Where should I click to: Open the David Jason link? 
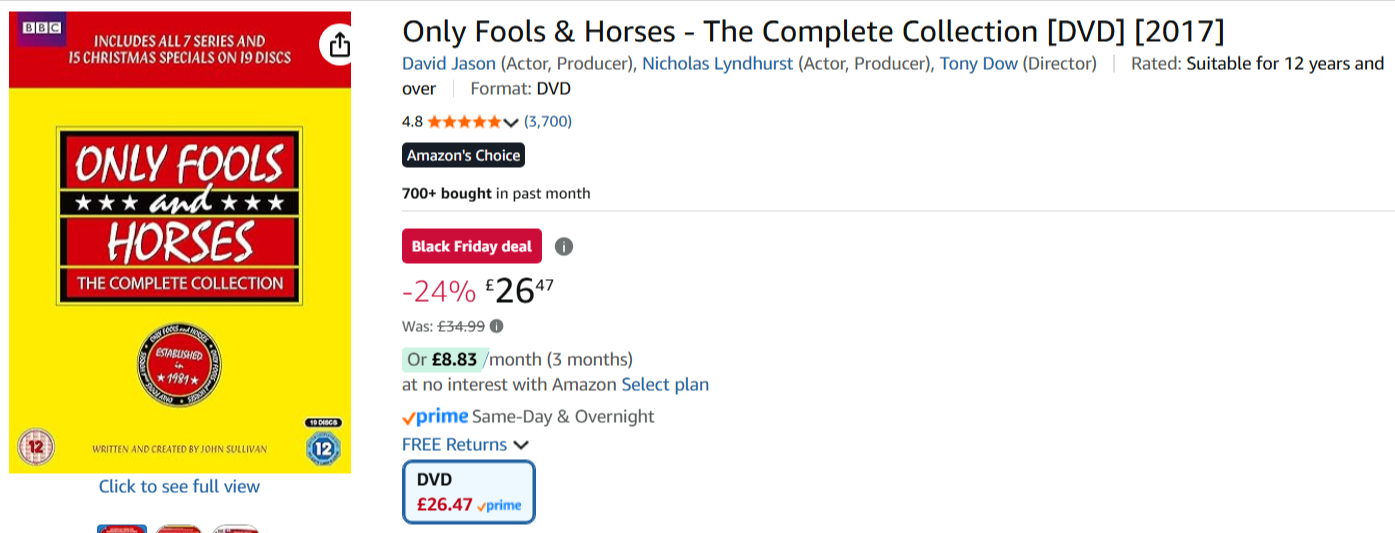(449, 64)
